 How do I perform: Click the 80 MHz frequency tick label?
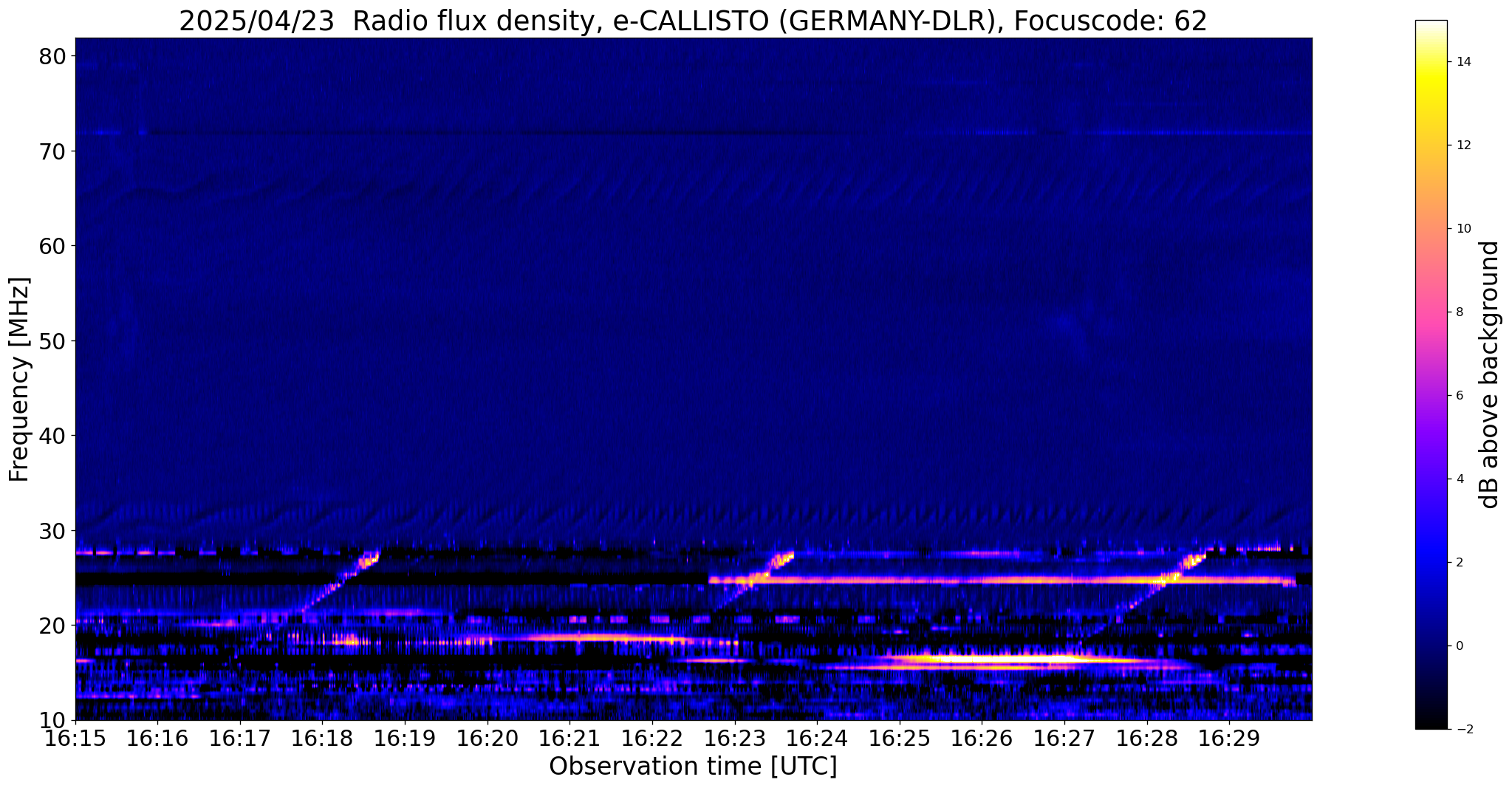coord(52,56)
